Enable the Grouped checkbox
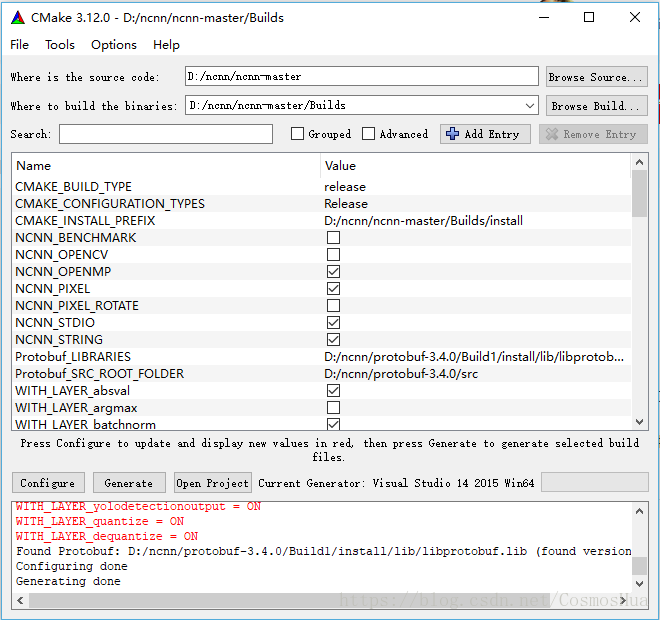 point(298,134)
